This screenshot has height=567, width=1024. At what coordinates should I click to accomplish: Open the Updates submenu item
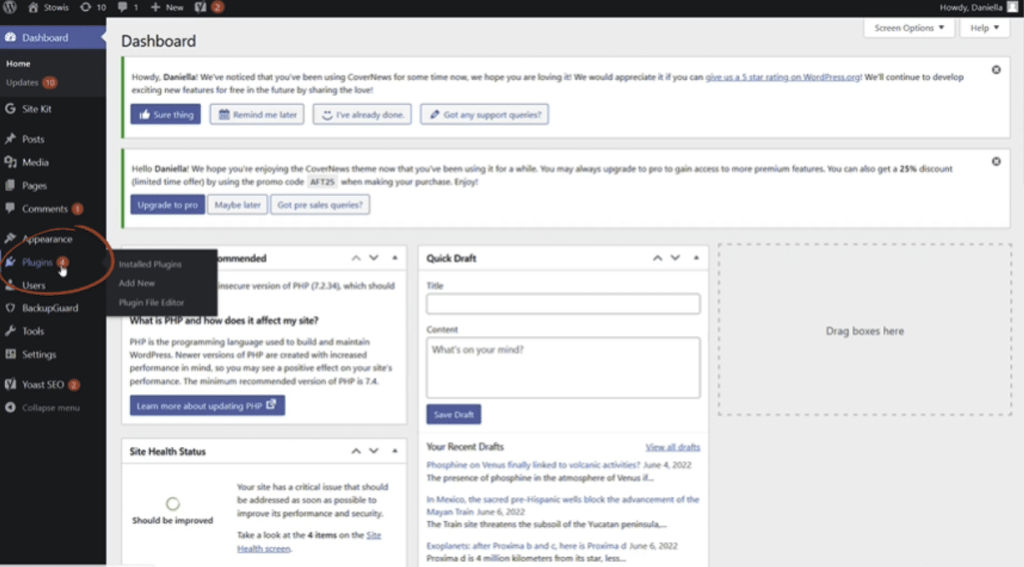31,82
